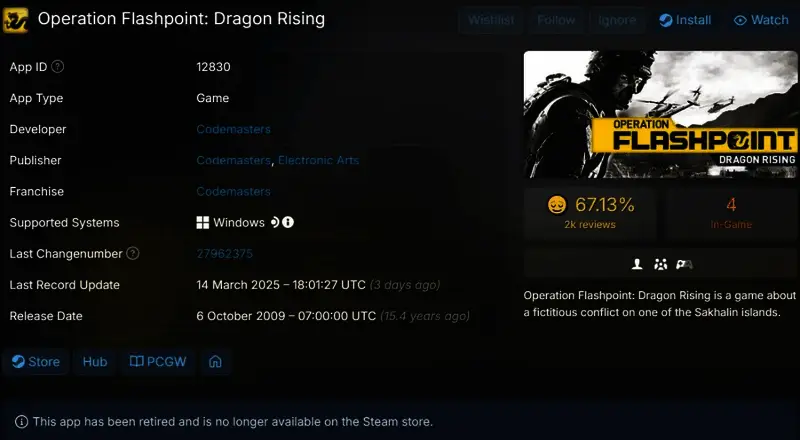Click the Dragon Rising cover image

(x=660, y=114)
